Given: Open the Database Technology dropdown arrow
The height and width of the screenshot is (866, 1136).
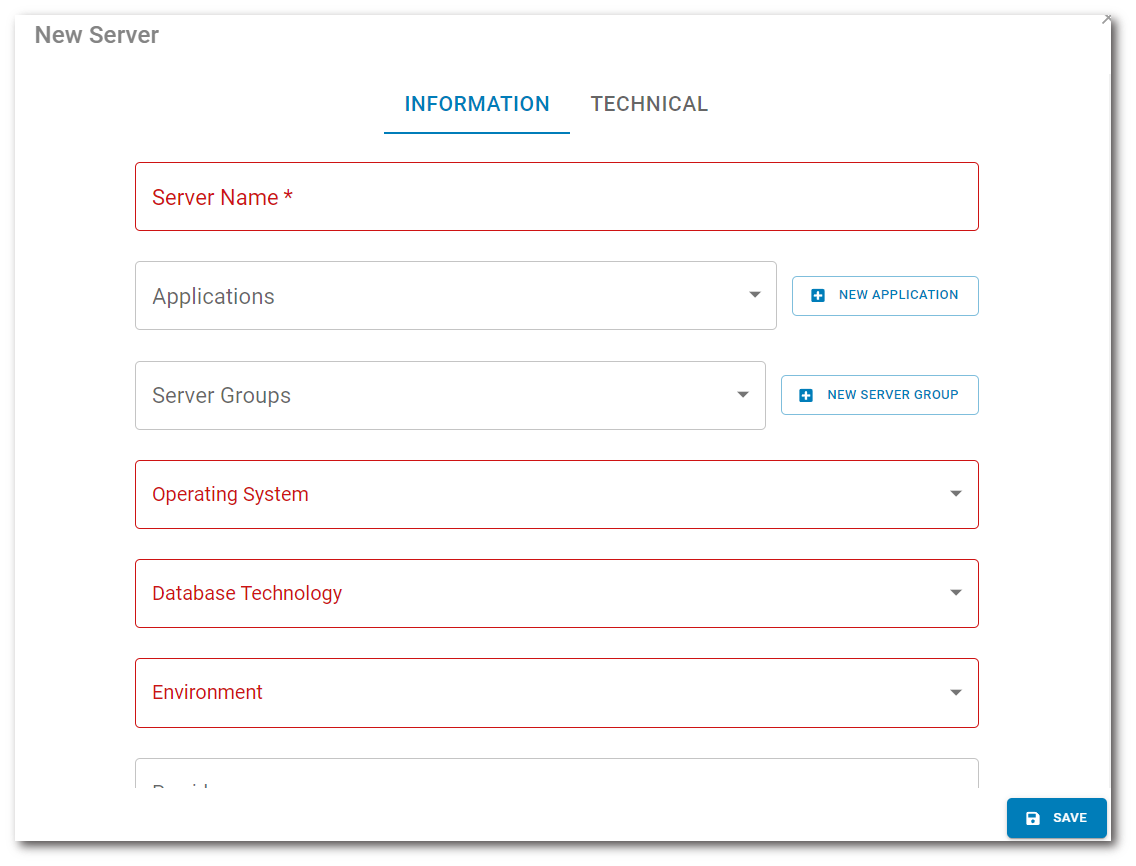Looking at the screenshot, I should pos(955,593).
